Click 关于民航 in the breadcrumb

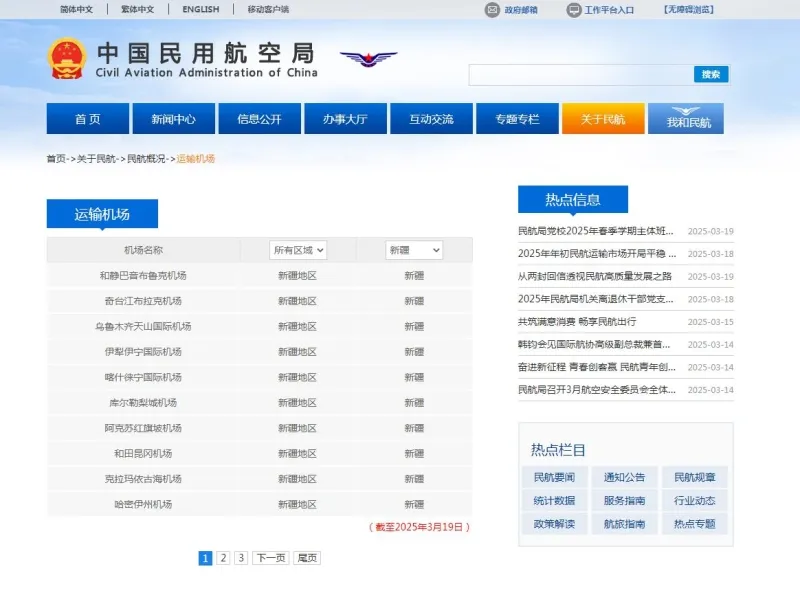96,159
